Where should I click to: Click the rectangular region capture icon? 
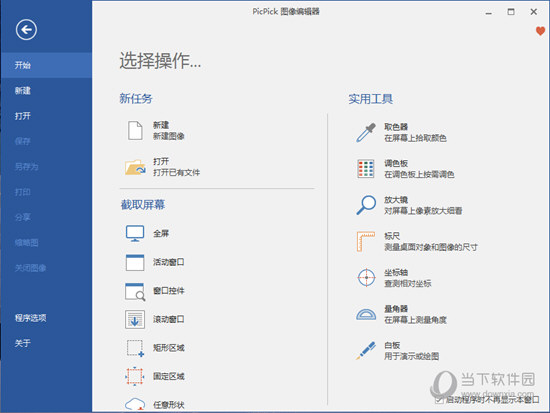pos(135,348)
